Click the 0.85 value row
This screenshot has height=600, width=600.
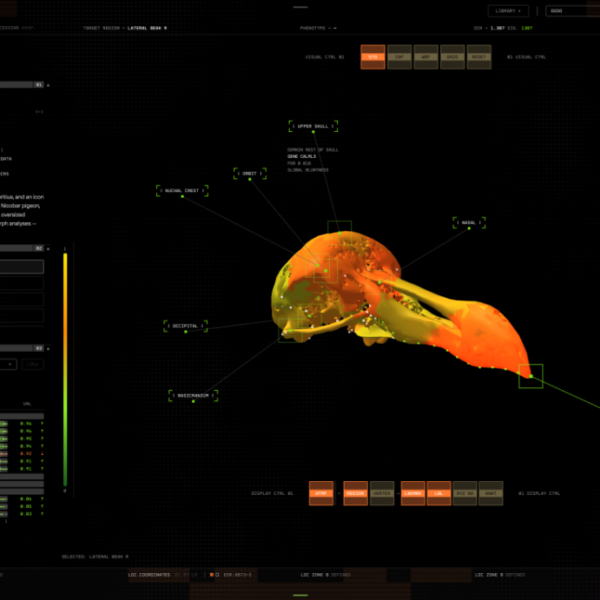click(x=22, y=507)
